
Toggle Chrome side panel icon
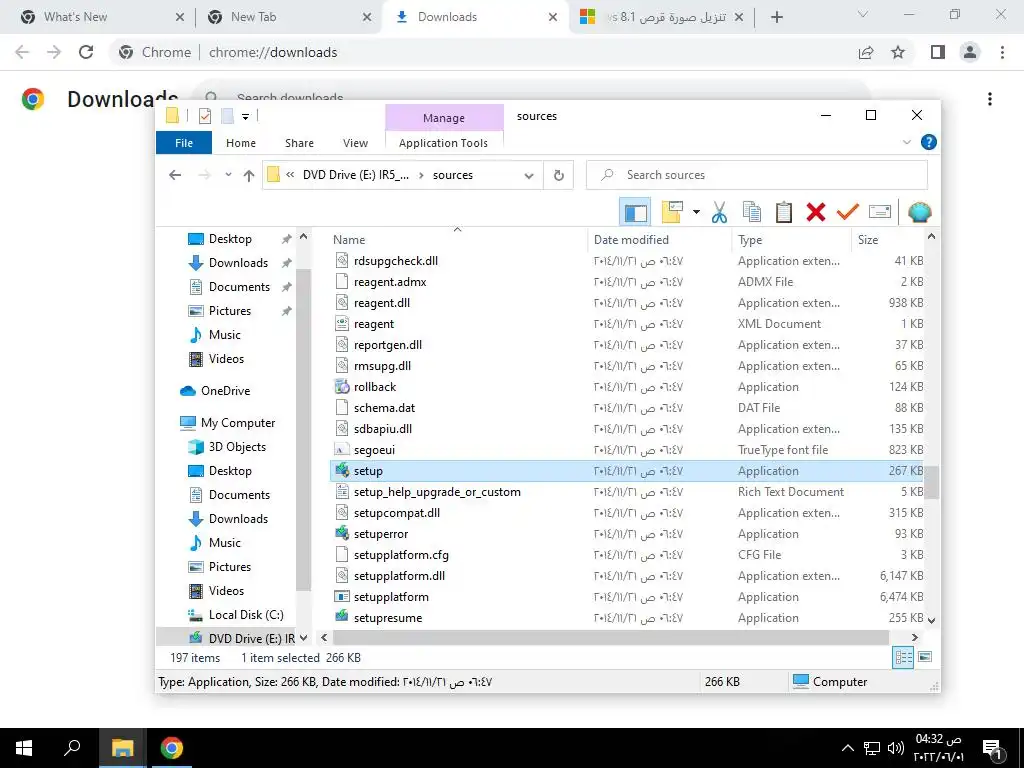pos(938,52)
